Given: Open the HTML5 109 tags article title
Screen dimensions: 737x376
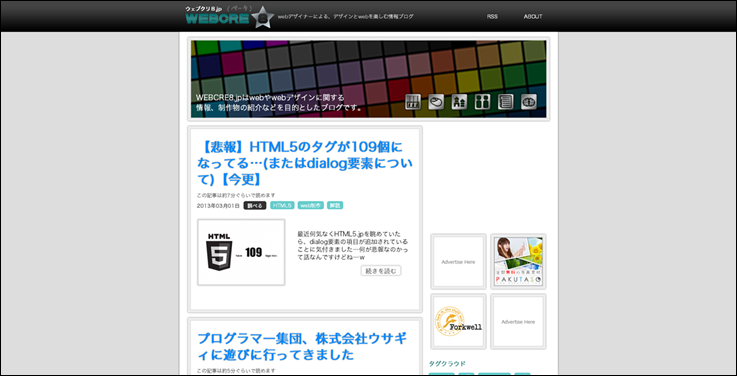Looking at the screenshot, I should point(305,163).
